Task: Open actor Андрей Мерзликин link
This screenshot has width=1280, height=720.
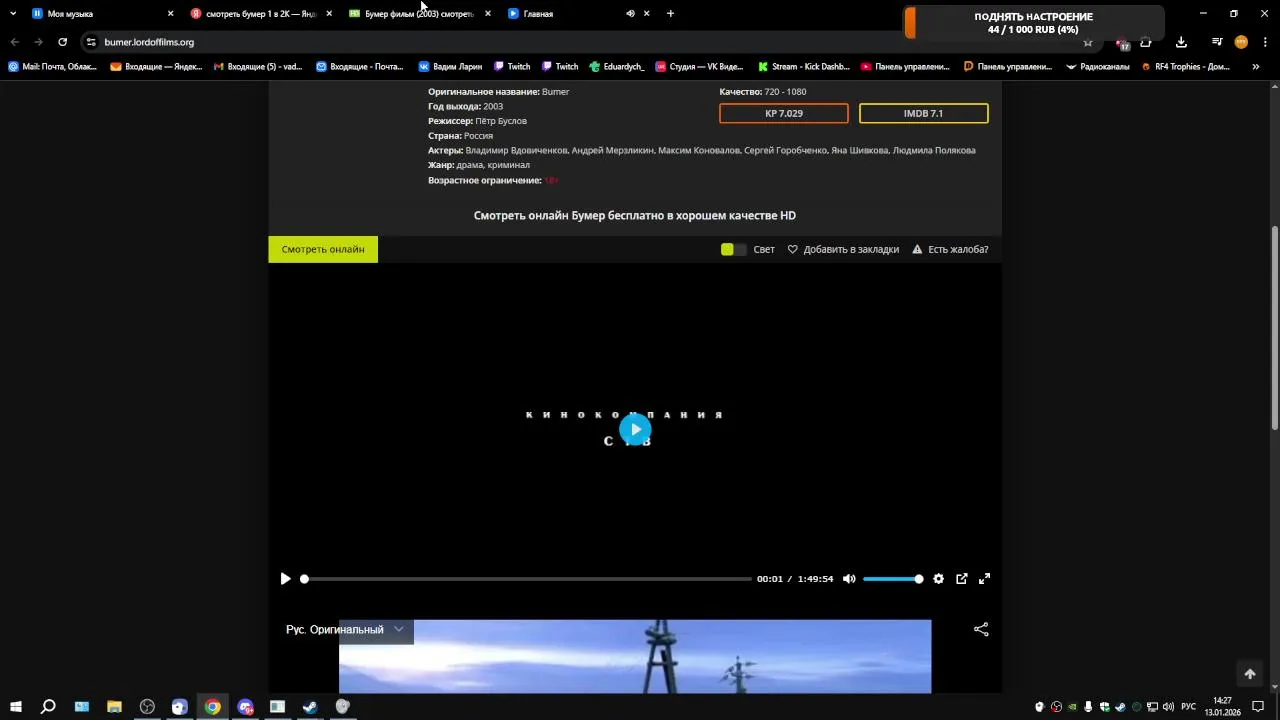Action: pos(613,150)
